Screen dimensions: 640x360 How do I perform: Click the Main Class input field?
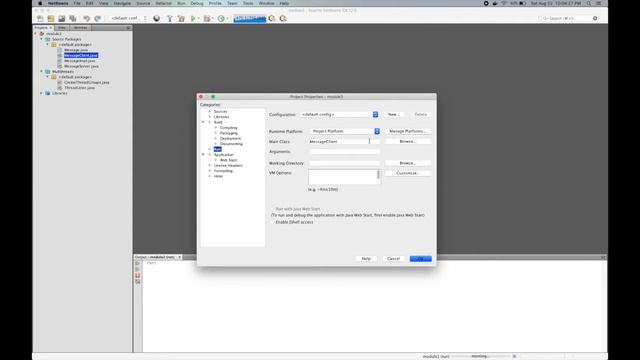tap(344, 142)
